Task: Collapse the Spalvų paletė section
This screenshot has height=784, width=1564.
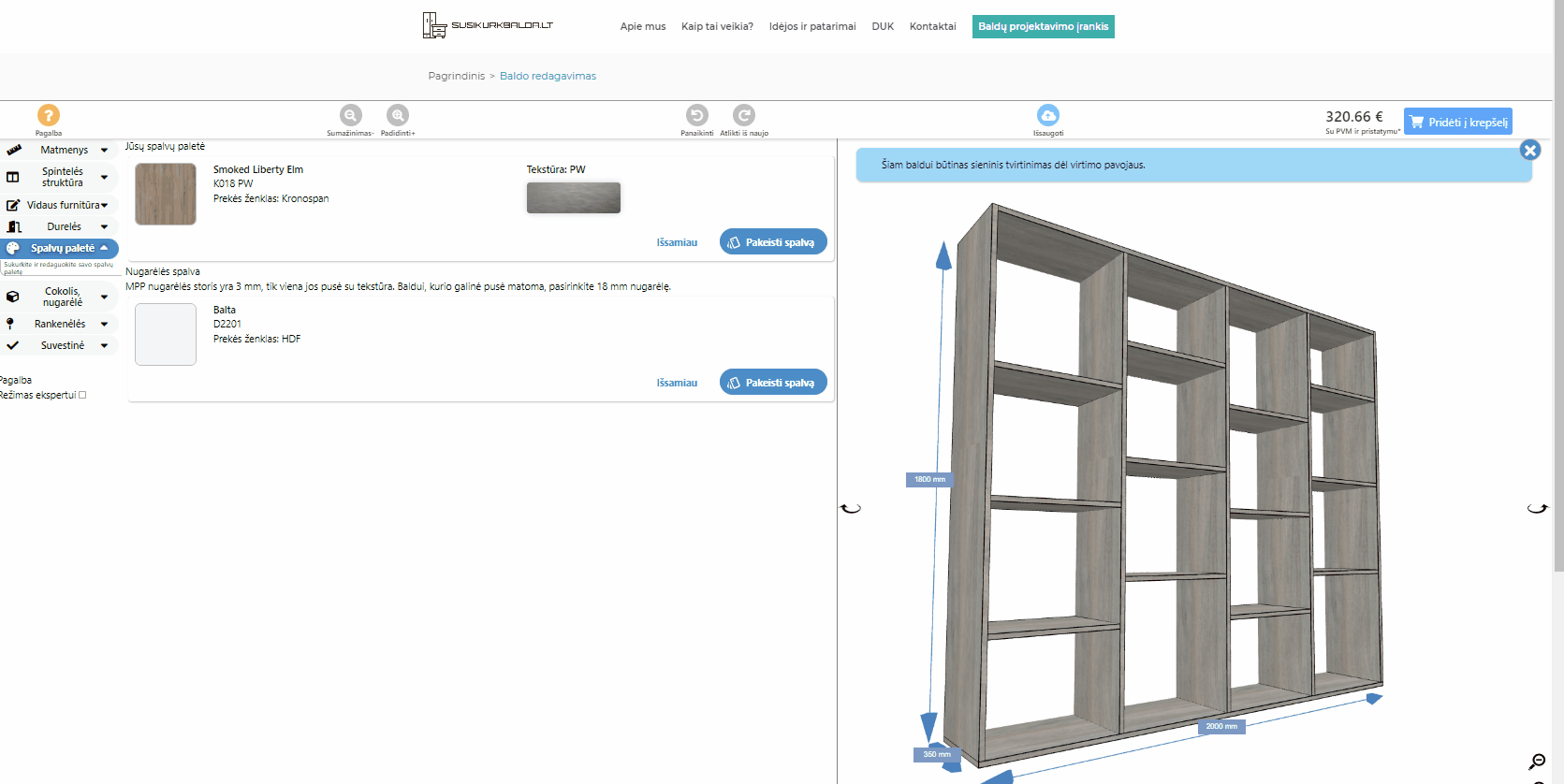Action: pos(62,248)
